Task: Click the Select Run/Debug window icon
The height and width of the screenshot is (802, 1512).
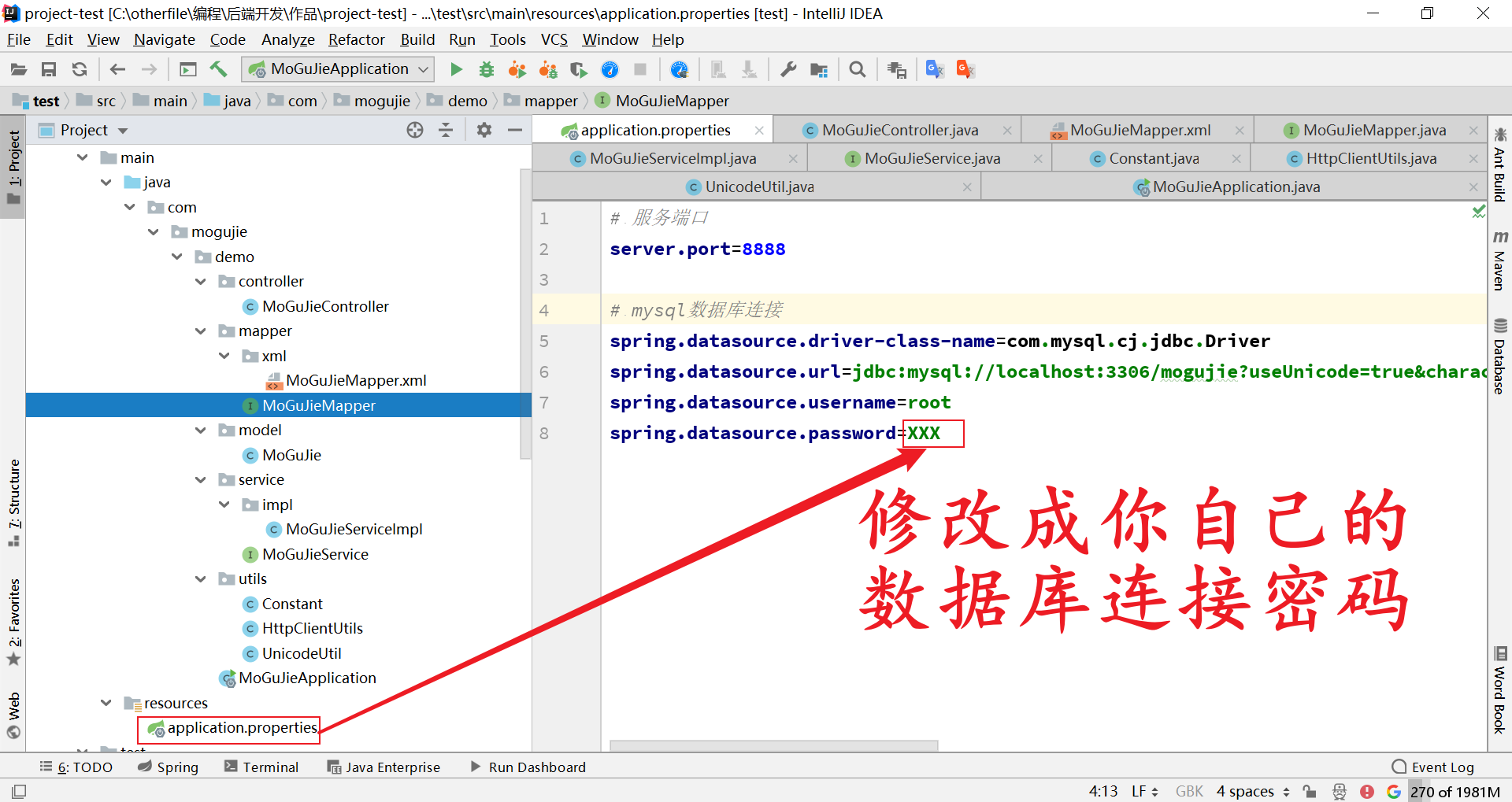Action: (x=188, y=69)
